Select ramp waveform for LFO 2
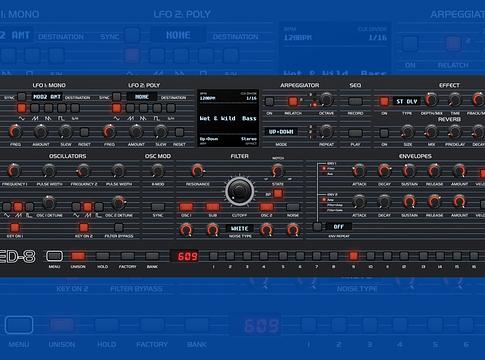This screenshot has height=360, width=485. 144,108
